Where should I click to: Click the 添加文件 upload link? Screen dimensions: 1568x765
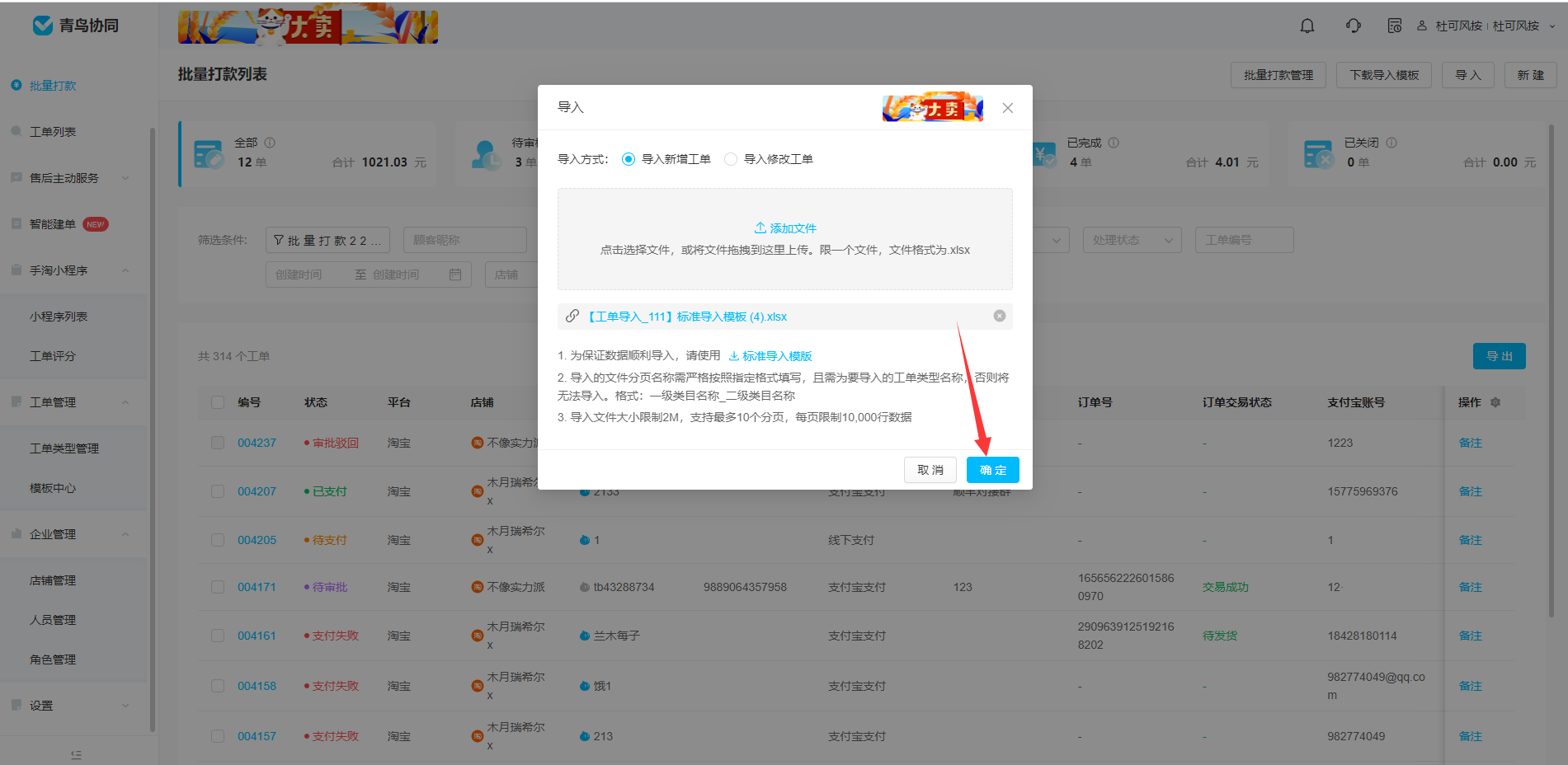(785, 228)
